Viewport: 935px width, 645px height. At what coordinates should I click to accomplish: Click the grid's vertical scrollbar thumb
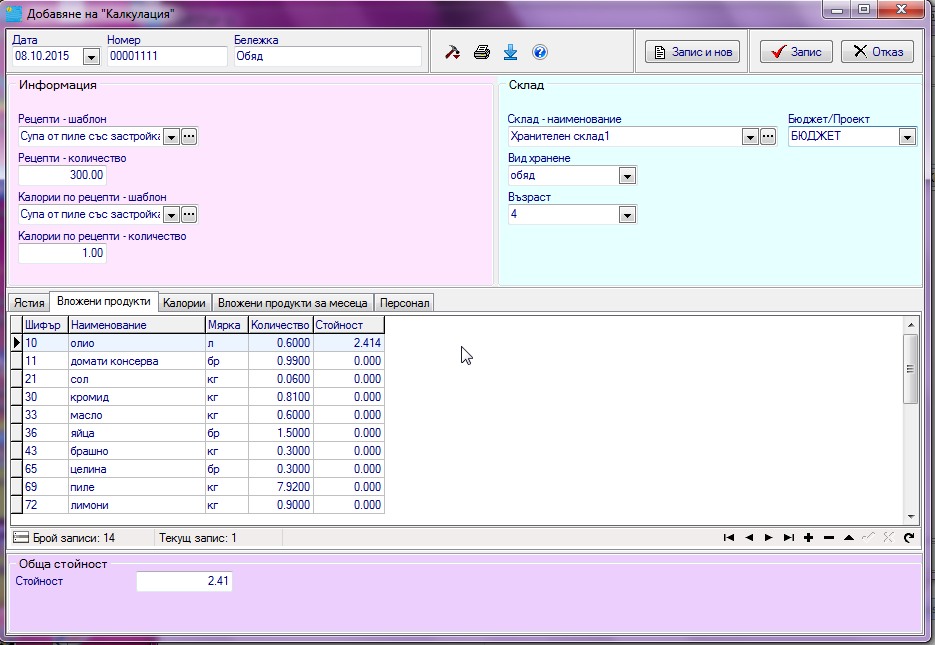click(x=910, y=369)
